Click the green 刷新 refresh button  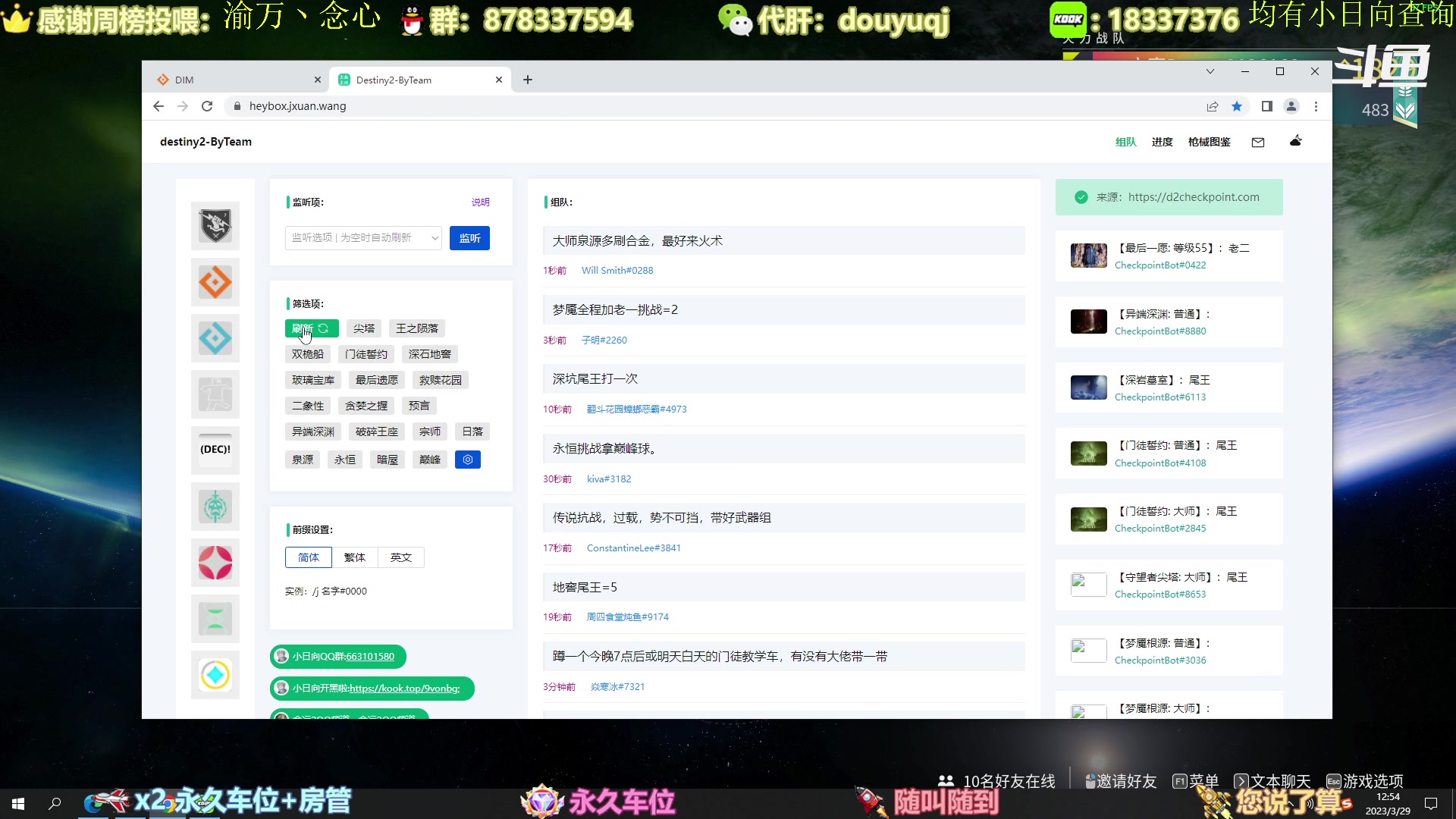312,328
